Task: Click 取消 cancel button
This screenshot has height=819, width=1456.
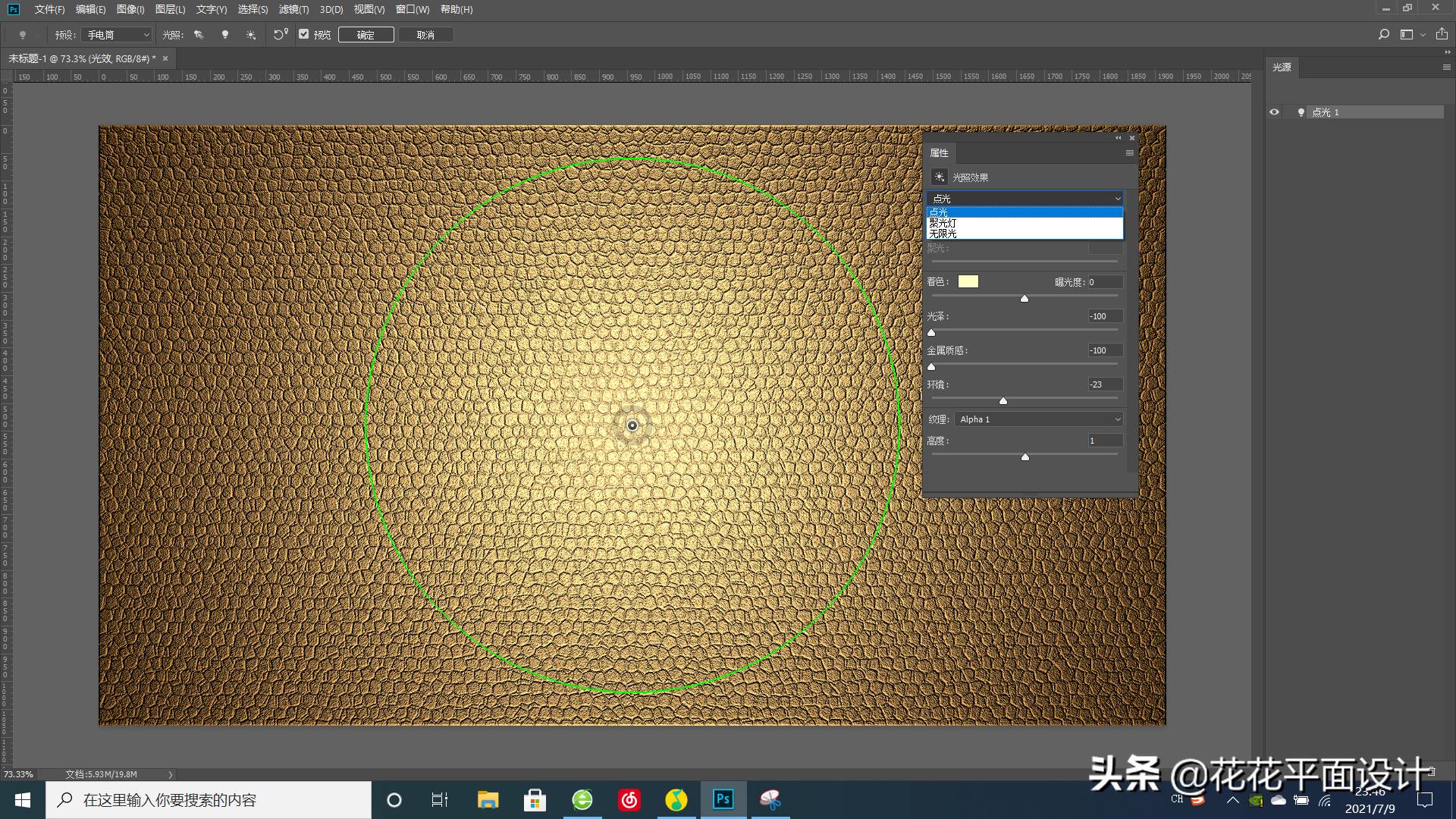Action: pyautogui.click(x=425, y=35)
